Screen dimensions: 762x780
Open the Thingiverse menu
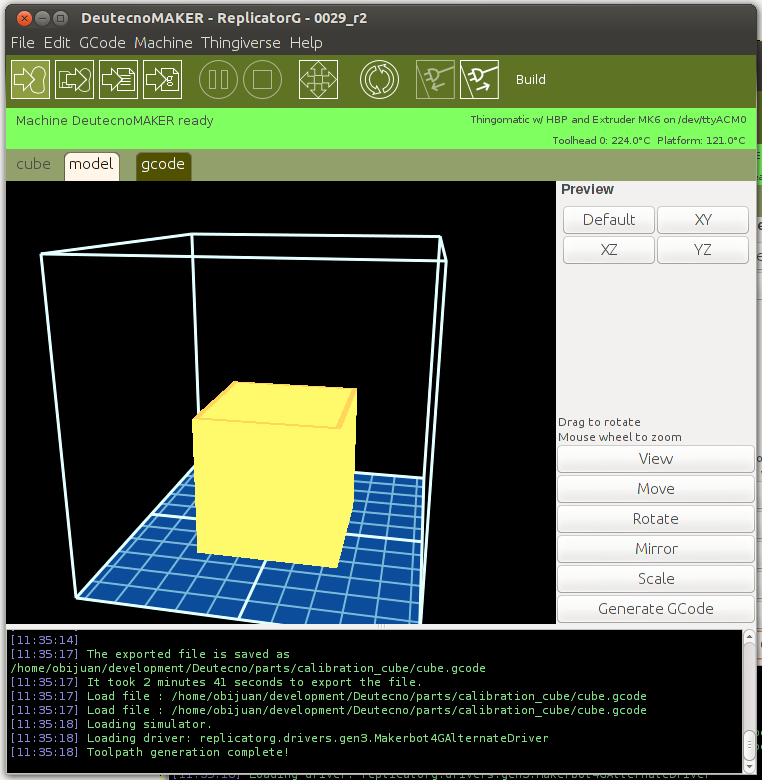[x=241, y=43]
